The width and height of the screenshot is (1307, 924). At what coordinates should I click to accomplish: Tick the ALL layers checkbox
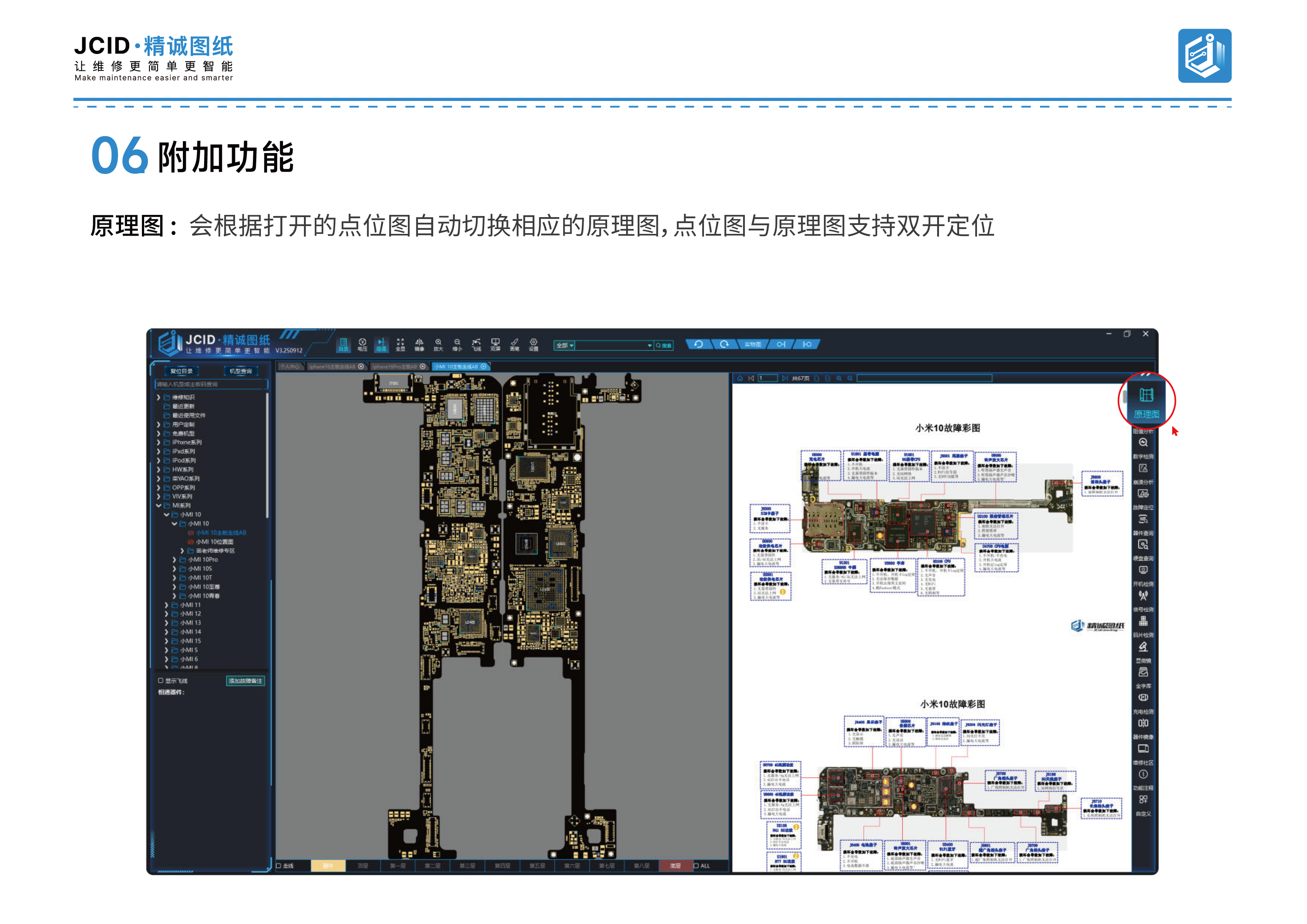point(696,866)
